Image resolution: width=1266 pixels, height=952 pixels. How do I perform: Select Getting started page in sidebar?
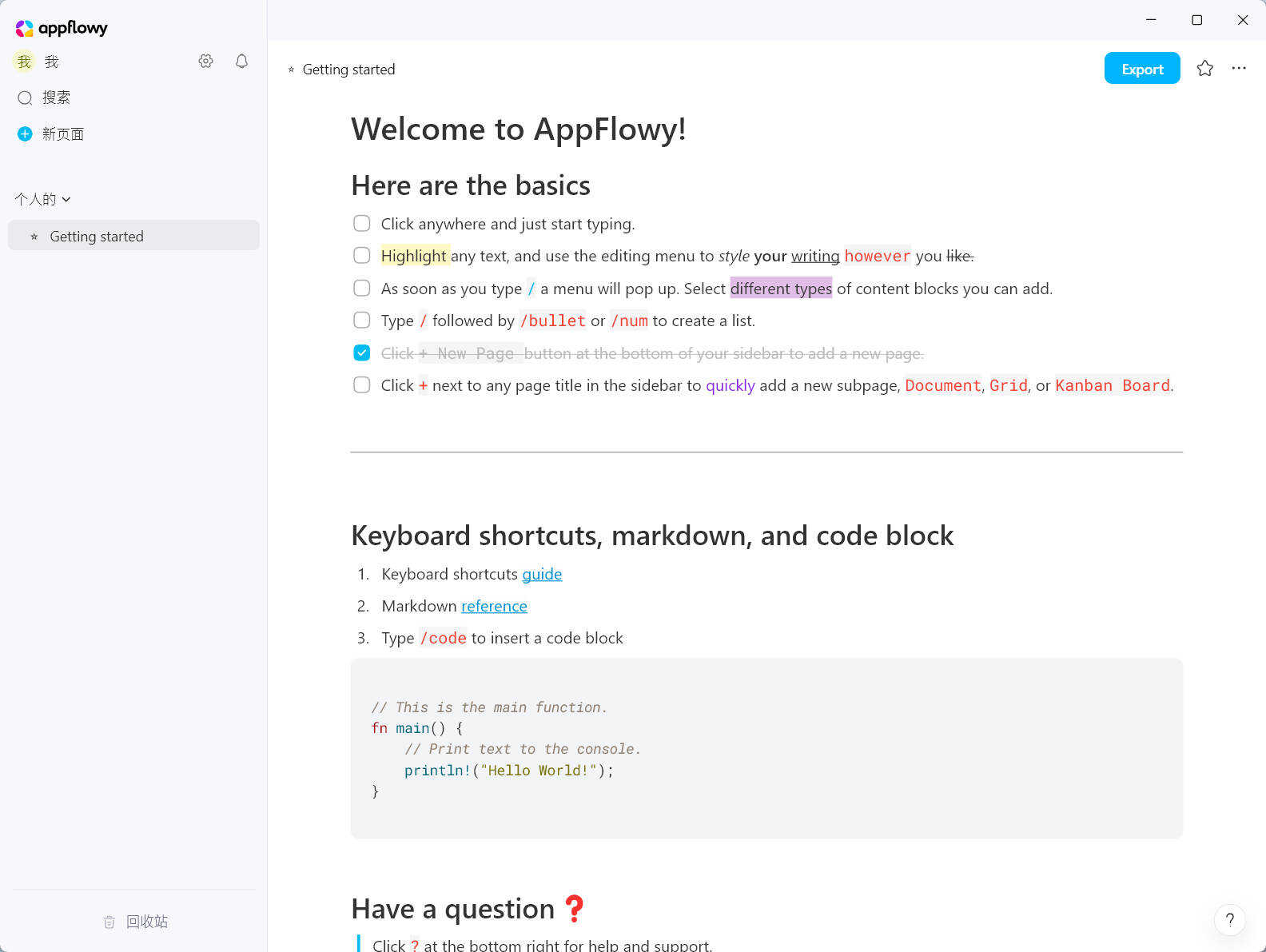tap(97, 237)
